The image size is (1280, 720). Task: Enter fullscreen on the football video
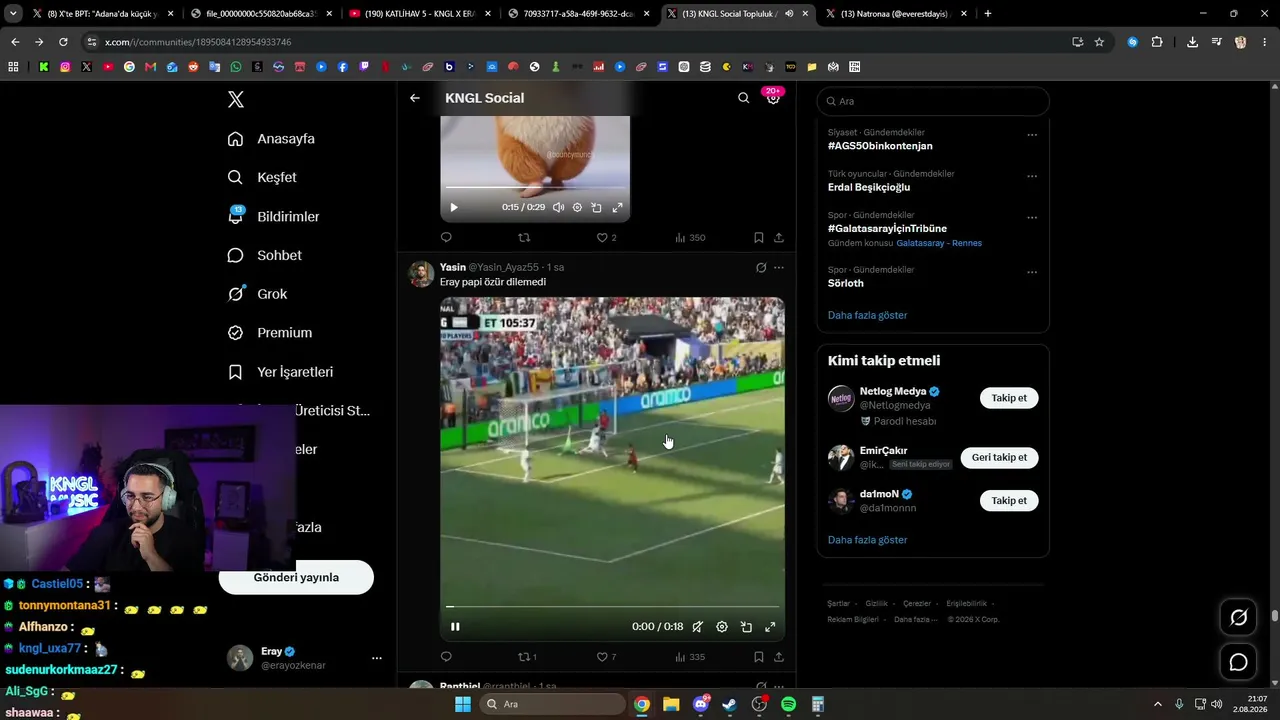[770, 627]
